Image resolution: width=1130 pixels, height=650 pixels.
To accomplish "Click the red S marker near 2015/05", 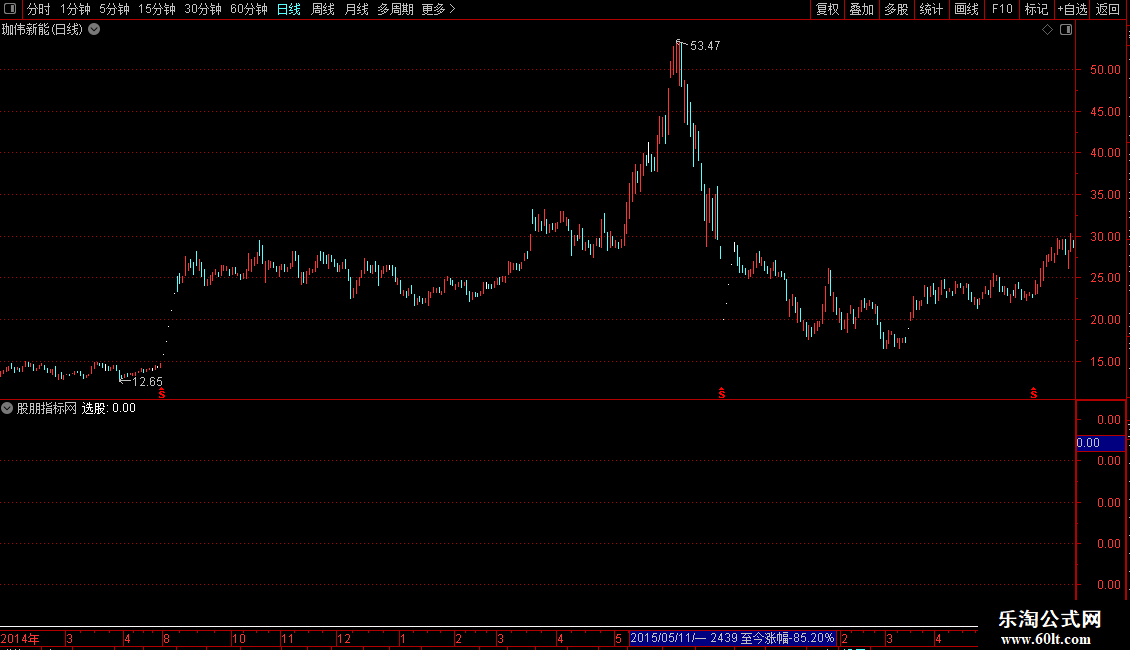I will pos(721,393).
